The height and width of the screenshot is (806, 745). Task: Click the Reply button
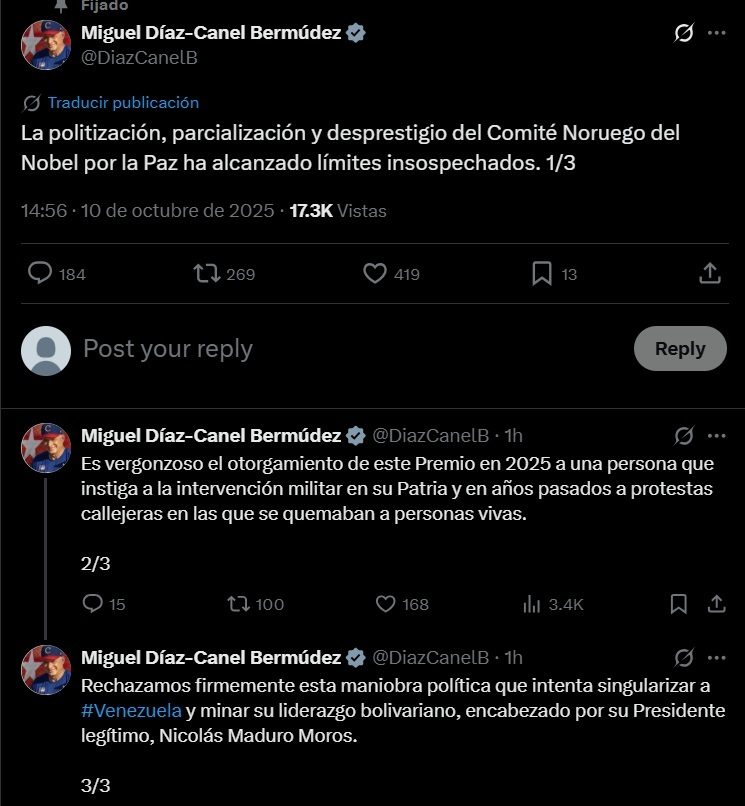(x=680, y=348)
